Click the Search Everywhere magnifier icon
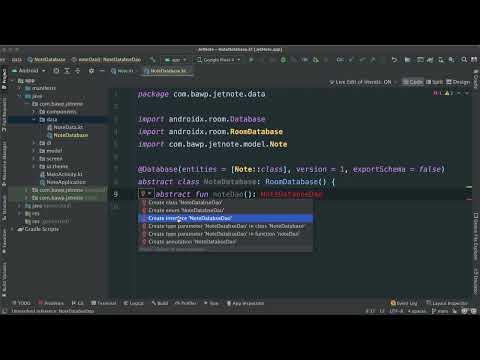480x360 pixels. [x=464, y=60]
